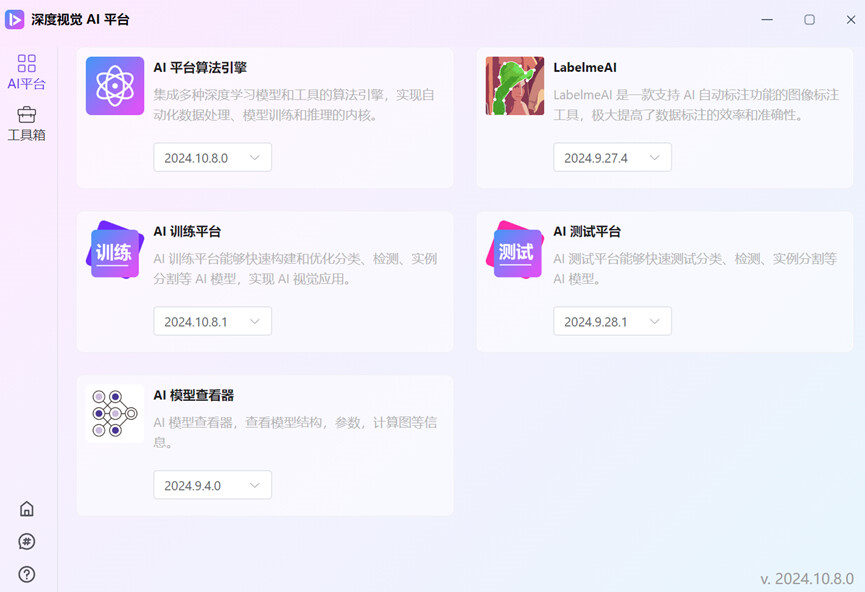Image resolution: width=865 pixels, height=592 pixels.
Task: Go to home via sidebar house icon
Action: coord(26,508)
